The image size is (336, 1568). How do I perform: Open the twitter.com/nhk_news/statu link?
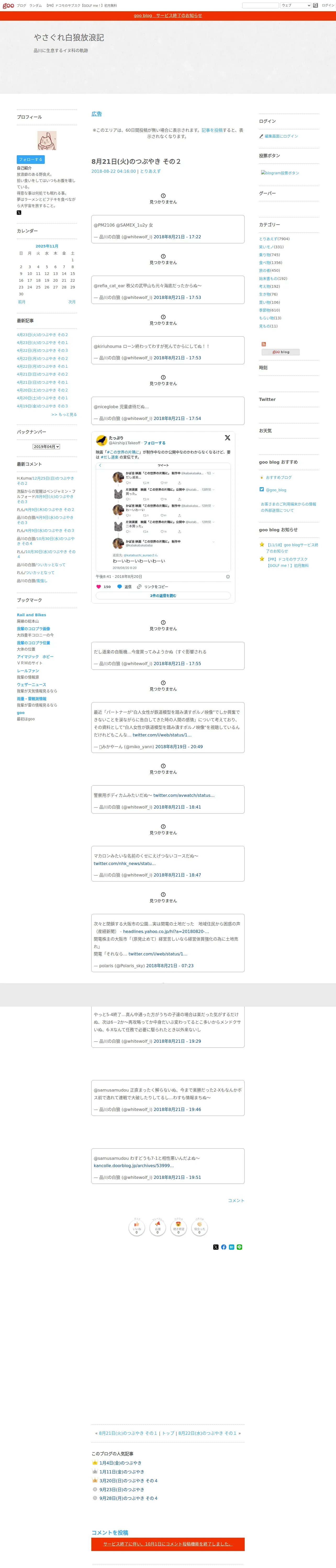click(x=124, y=863)
